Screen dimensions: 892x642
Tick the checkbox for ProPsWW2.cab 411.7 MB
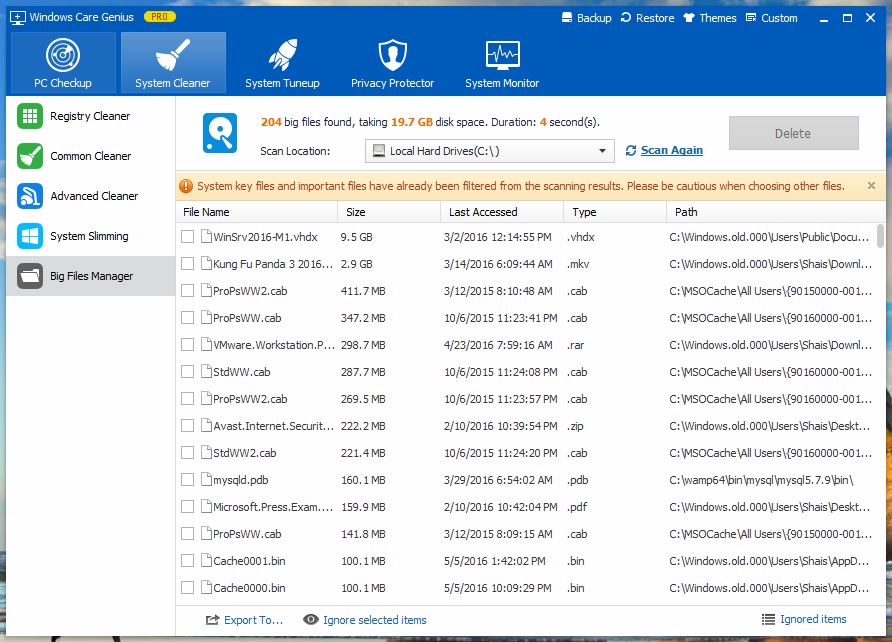(187, 291)
